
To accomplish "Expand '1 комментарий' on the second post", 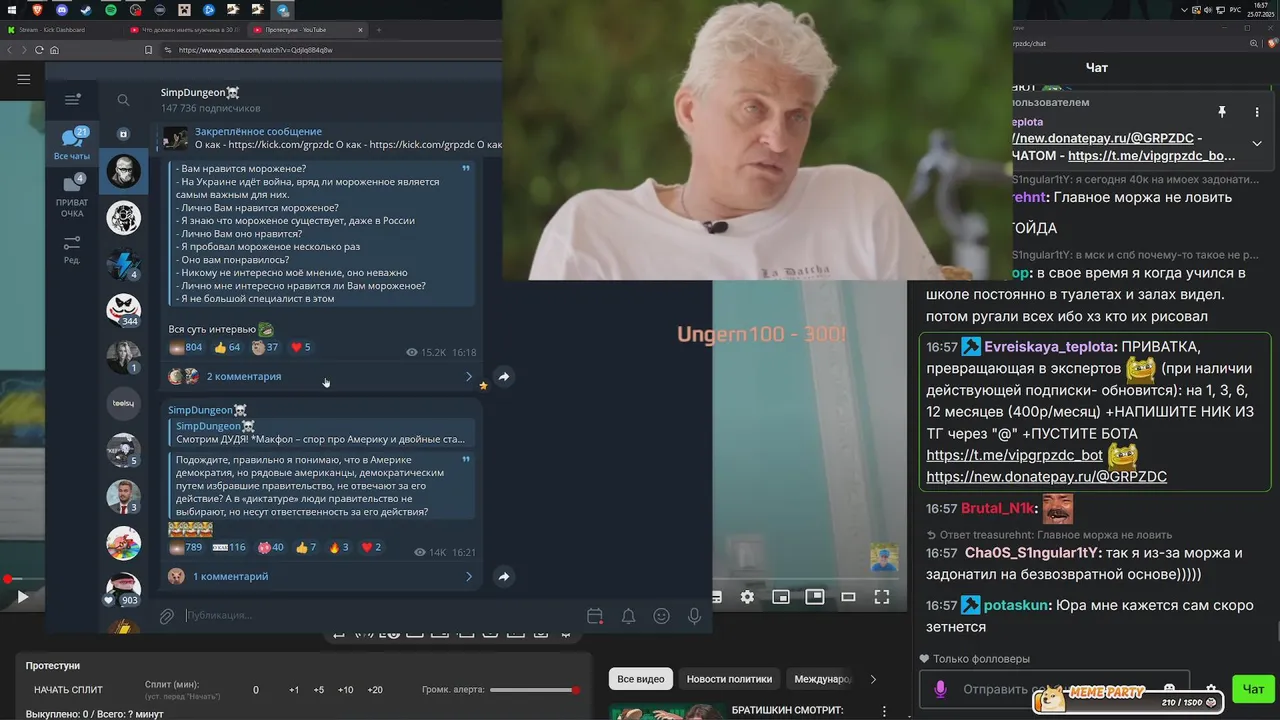I will pos(320,576).
